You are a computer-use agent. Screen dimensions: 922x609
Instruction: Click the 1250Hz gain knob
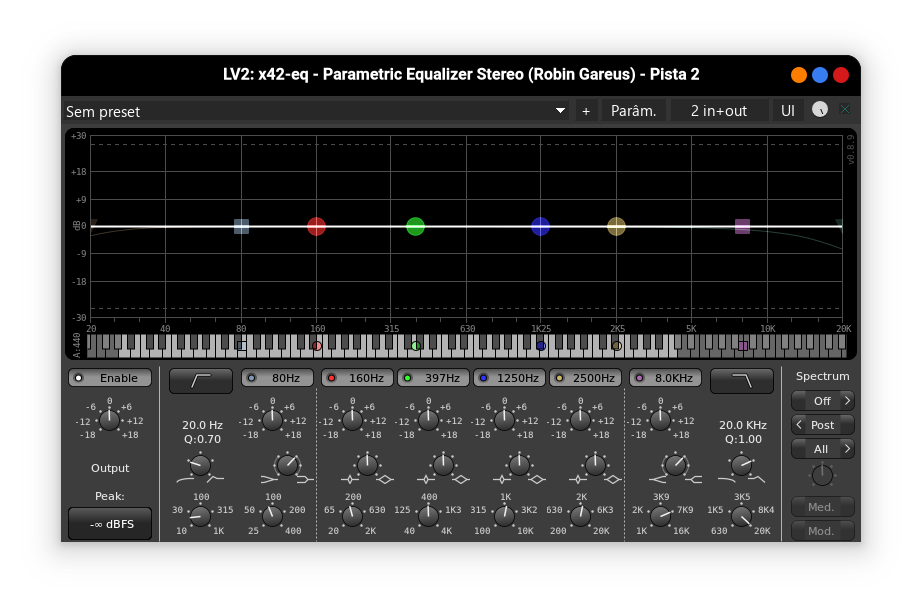pos(504,422)
